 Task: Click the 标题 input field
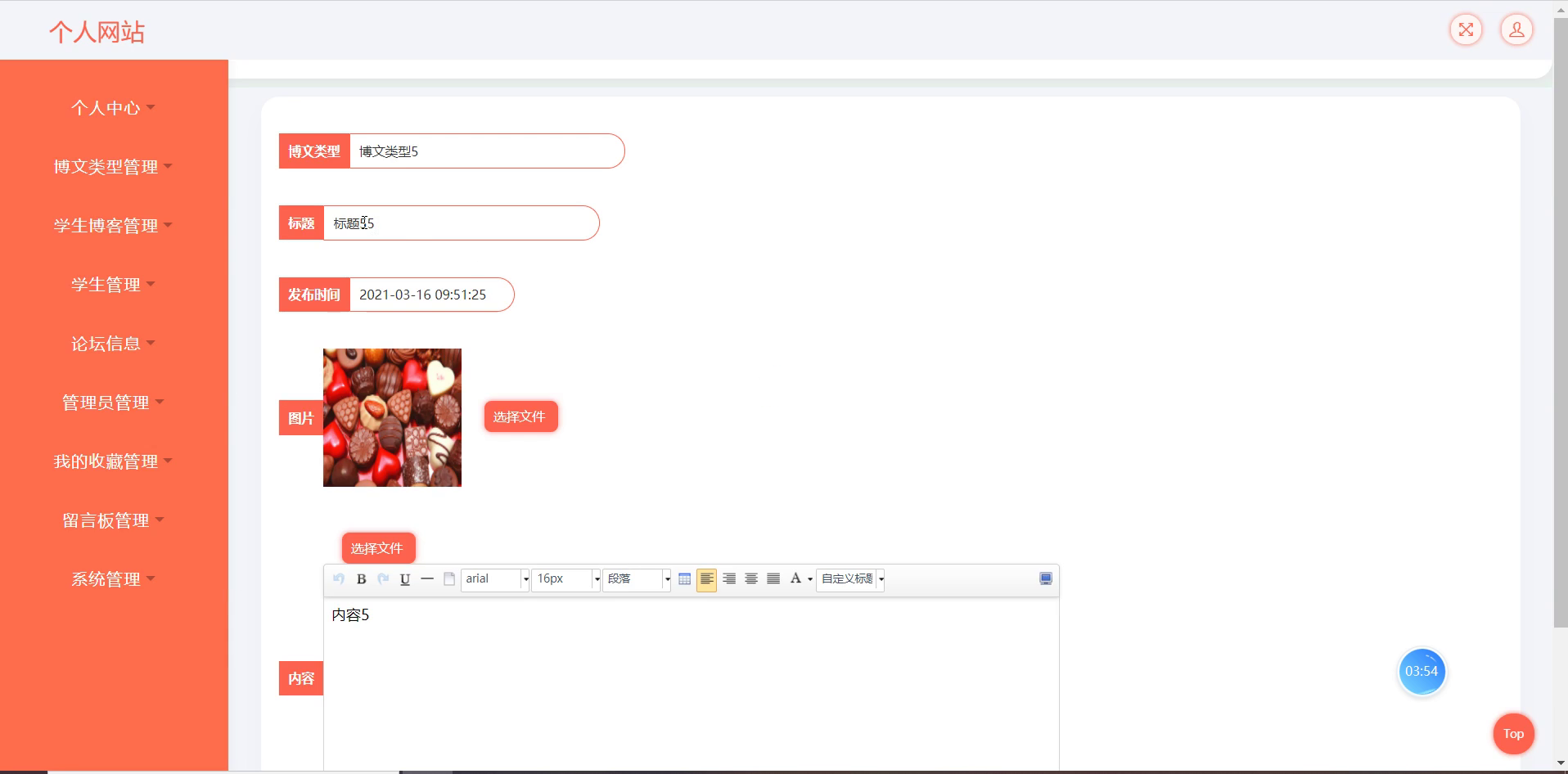[x=462, y=223]
